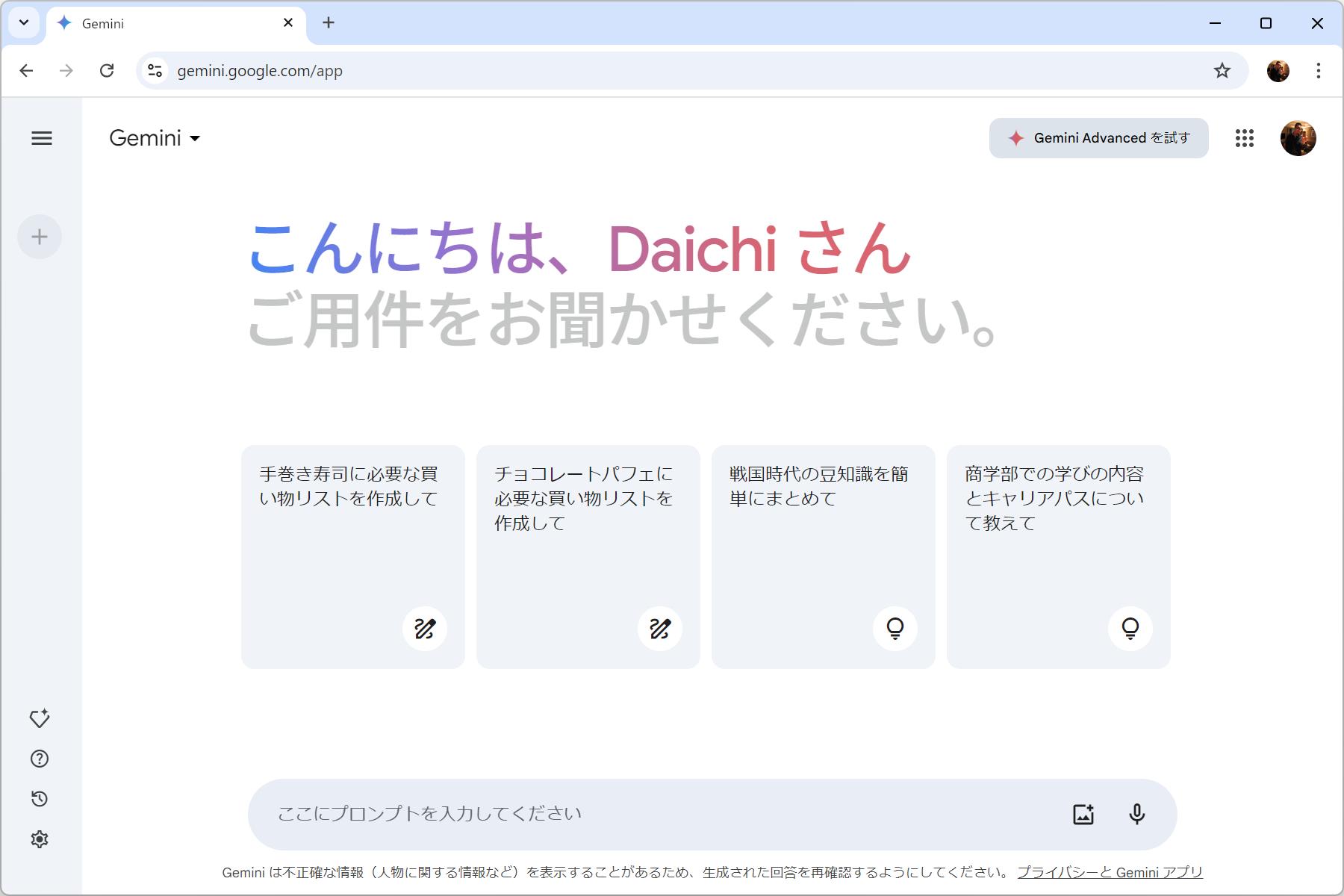Go back to the previous page
Viewport: 1344px width, 896px height.
[x=27, y=71]
